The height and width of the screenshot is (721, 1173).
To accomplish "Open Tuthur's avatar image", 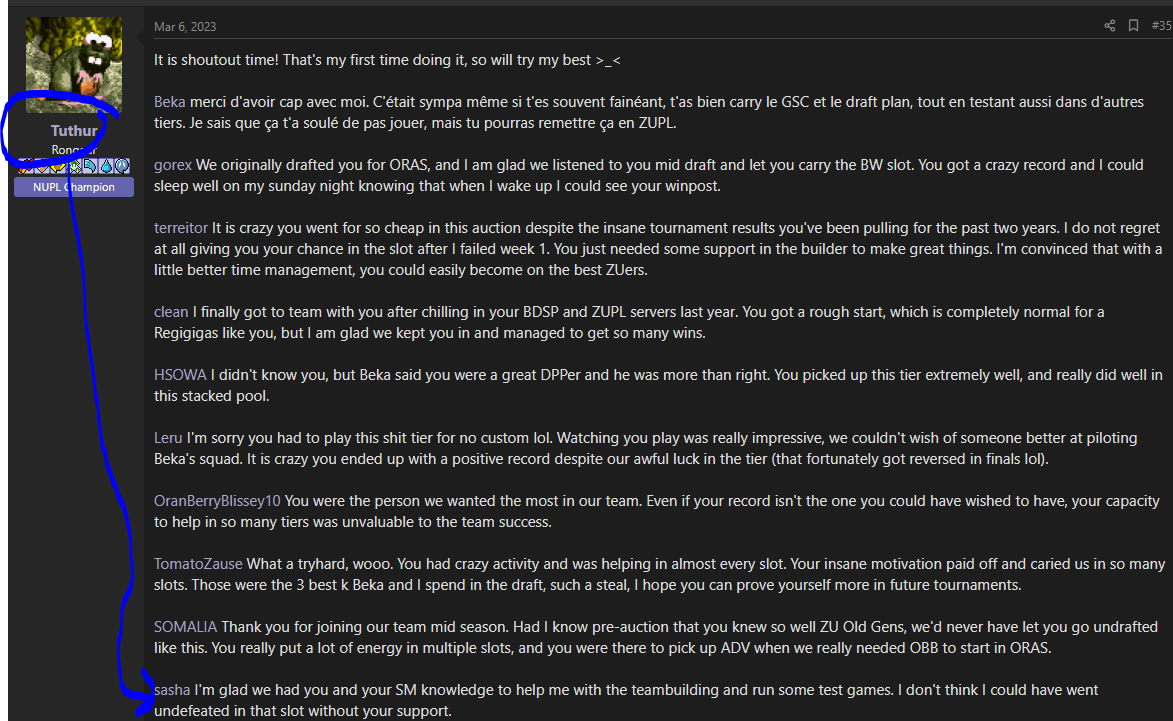I will (74, 65).
